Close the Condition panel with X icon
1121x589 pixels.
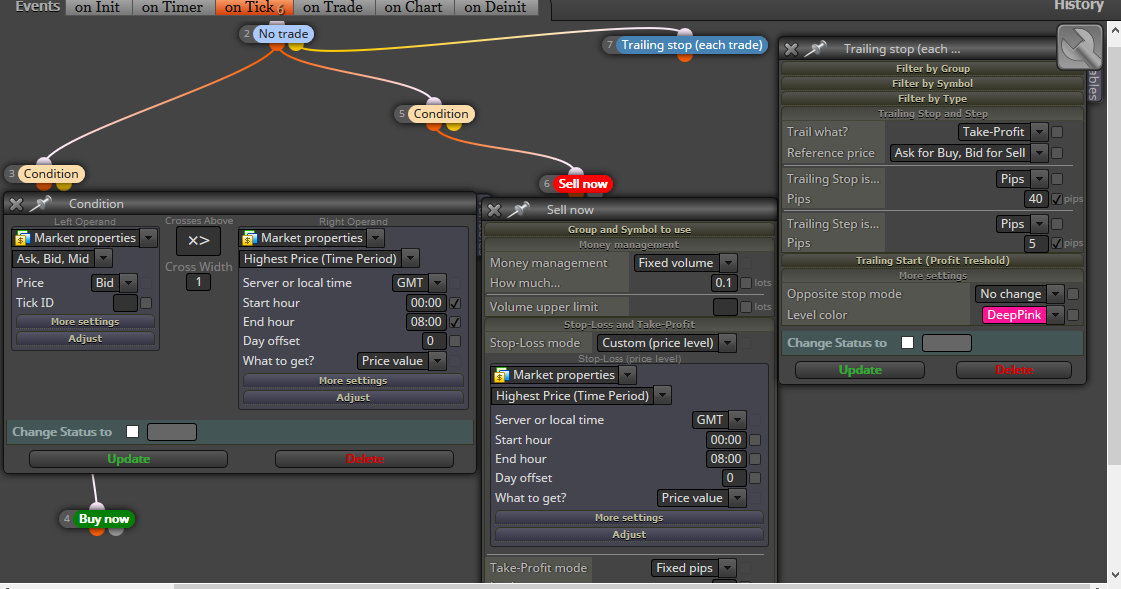point(16,204)
